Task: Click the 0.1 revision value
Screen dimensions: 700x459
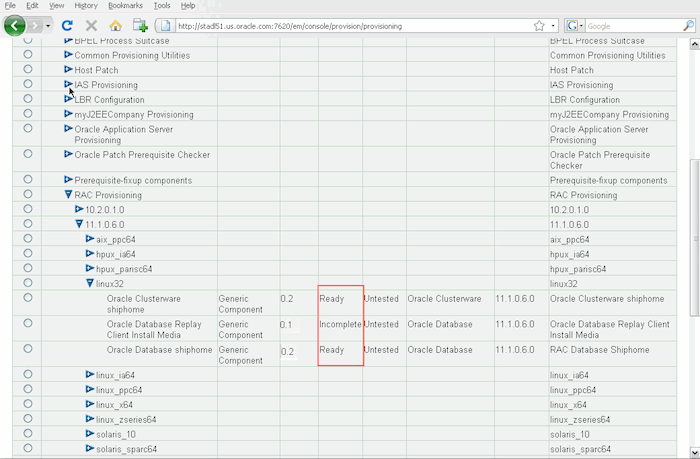Action: coord(286,325)
